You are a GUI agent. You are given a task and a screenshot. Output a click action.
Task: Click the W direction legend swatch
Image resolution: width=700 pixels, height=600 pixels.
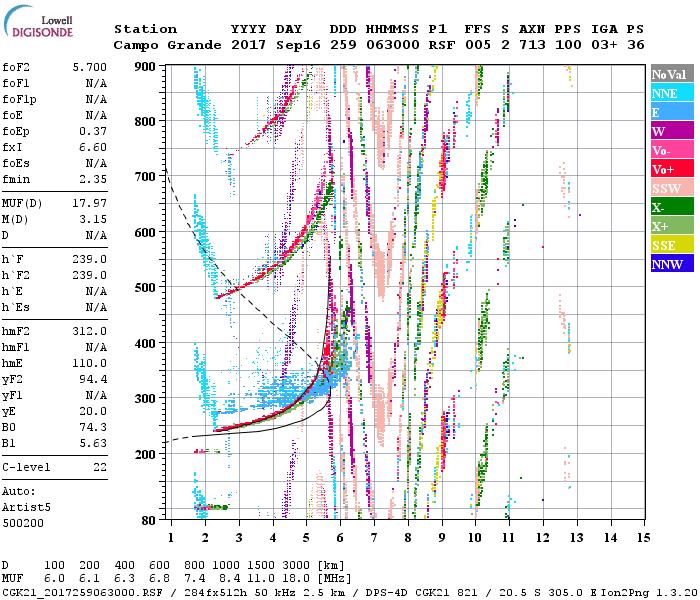point(672,131)
